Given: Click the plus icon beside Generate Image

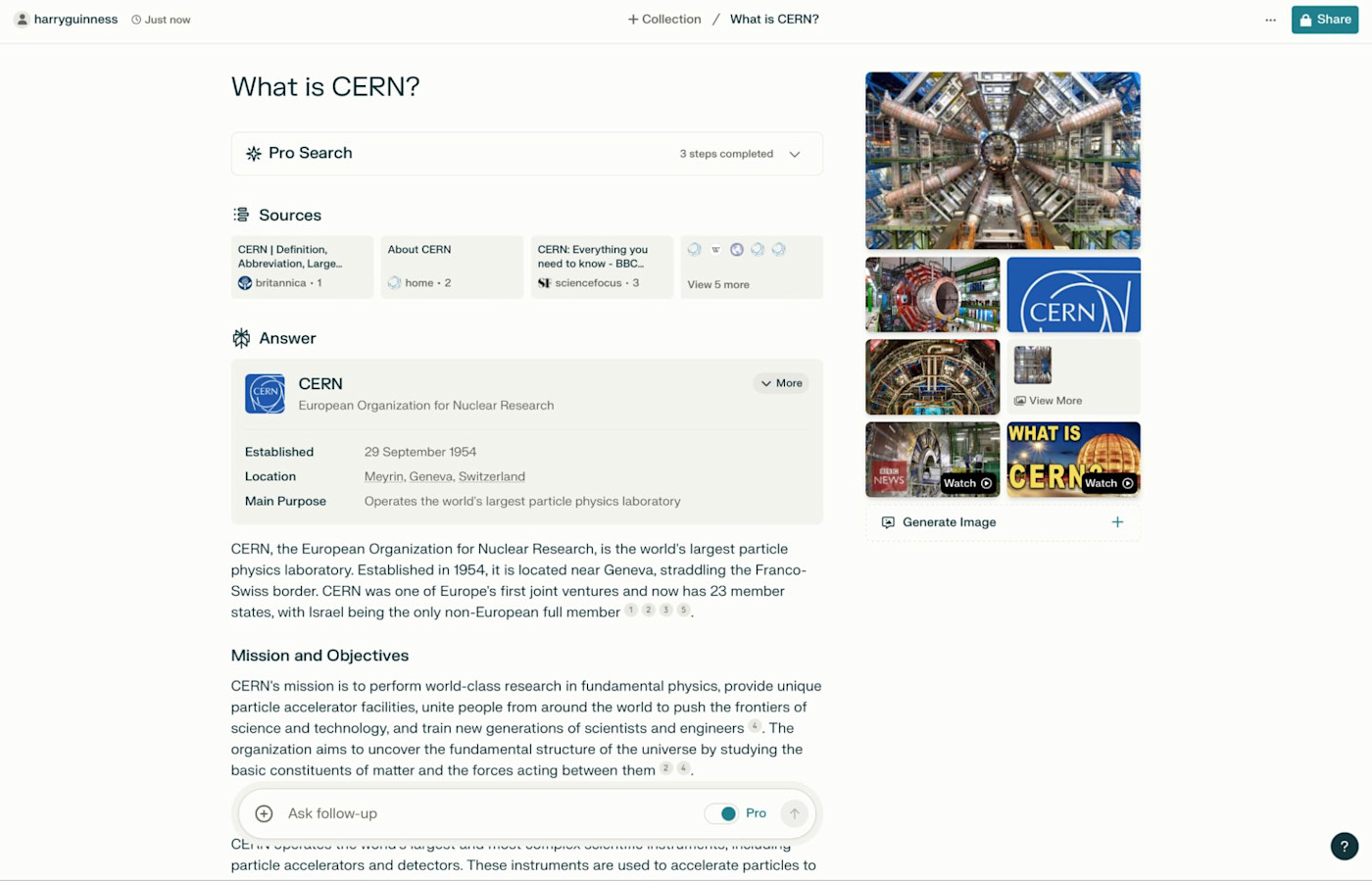Looking at the screenshot, I should (1117, 522).
